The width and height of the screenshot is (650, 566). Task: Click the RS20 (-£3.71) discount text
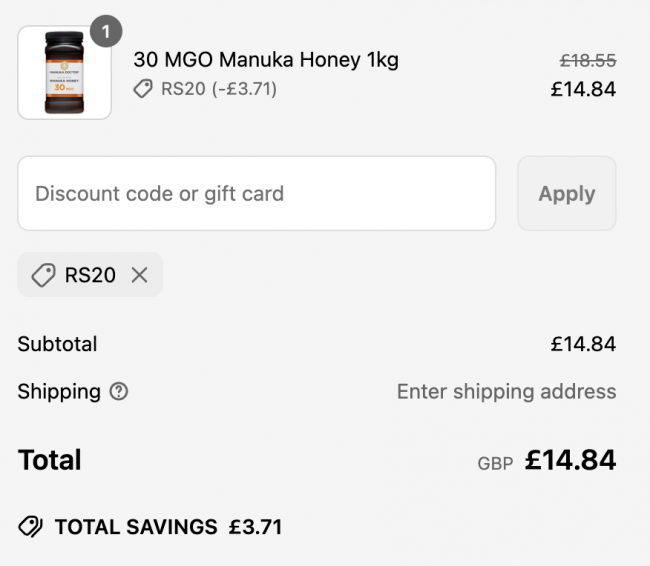click(x=219, y=89)
